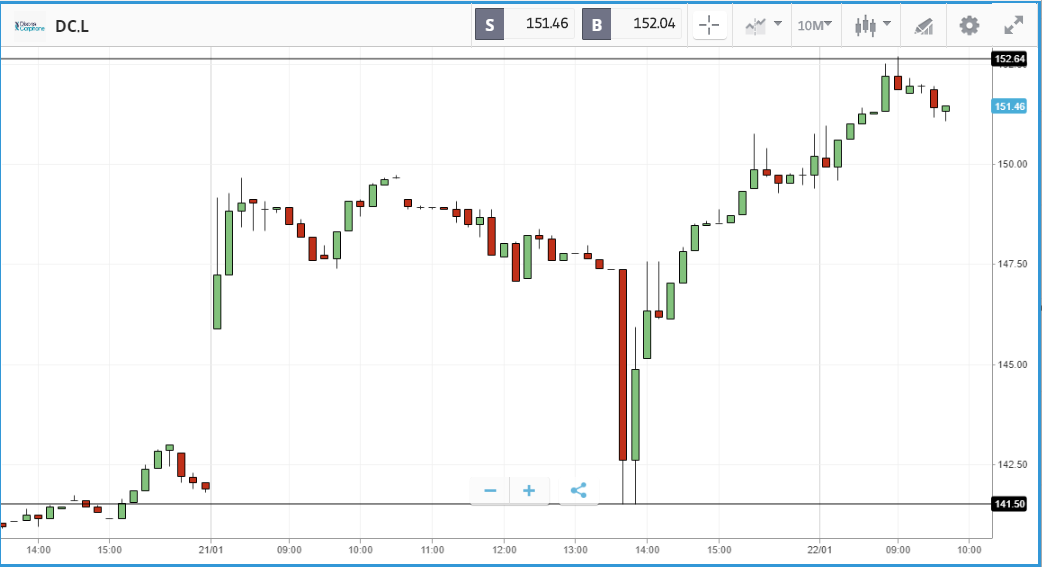
Task: Click the 152.64 high price label
Action: 1009,59
